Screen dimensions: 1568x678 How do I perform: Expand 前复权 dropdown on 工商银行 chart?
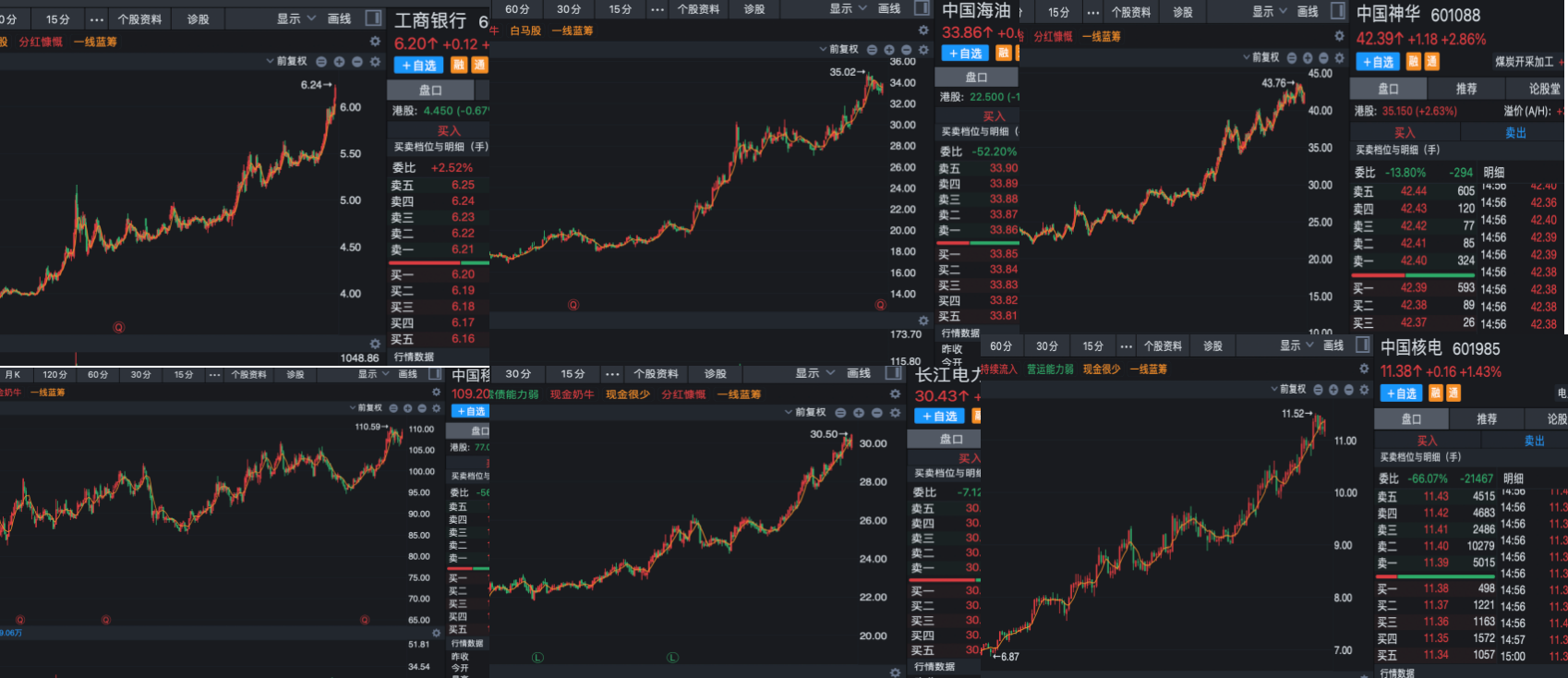tap(287, 61)
